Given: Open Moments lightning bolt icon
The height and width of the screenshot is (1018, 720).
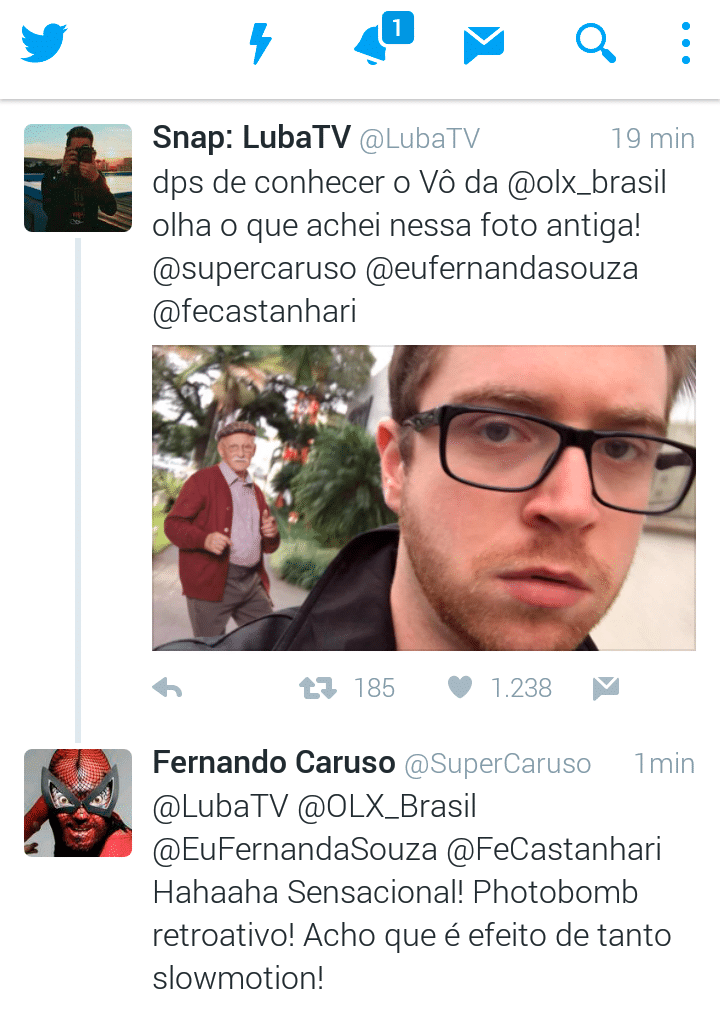Looking at the screenshot, I should tap(260, 43).
